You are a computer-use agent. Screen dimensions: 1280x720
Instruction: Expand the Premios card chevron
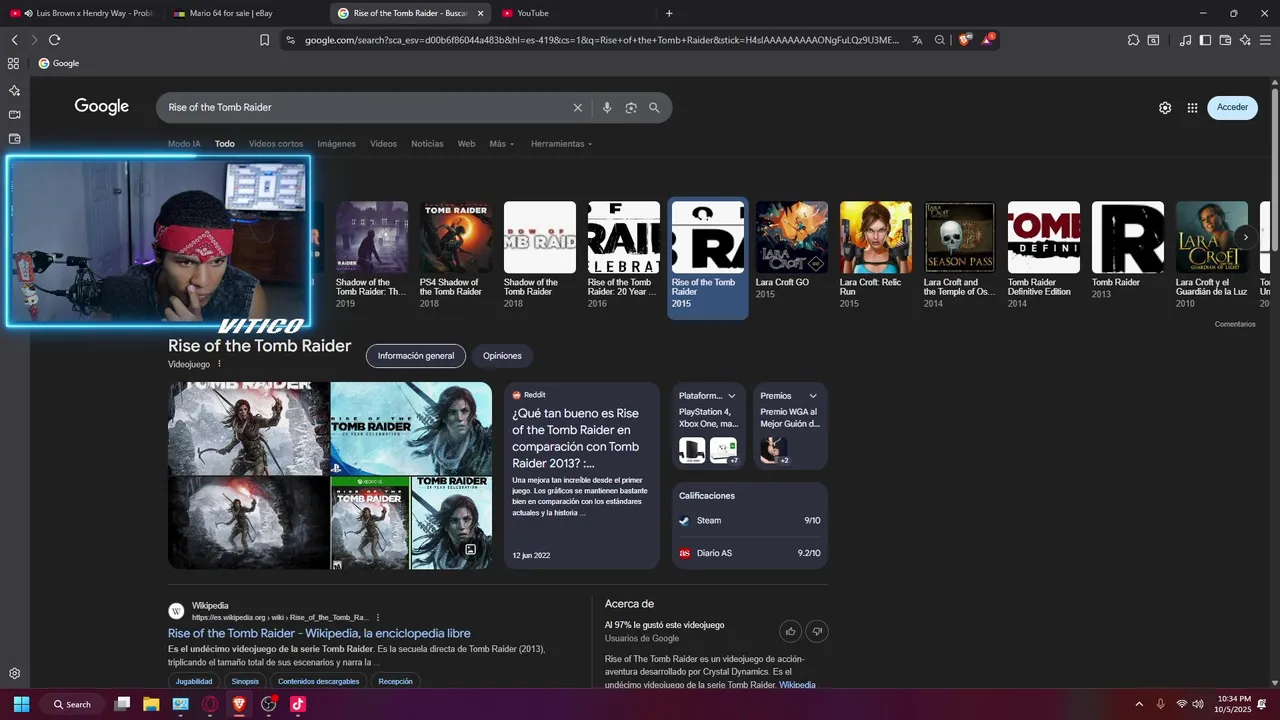click(813, 396)
